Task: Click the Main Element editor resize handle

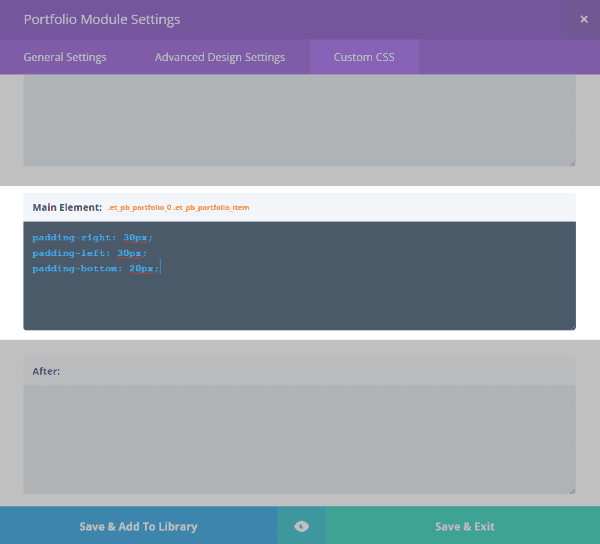Action: pyautogui.click(x=572, y=326)
